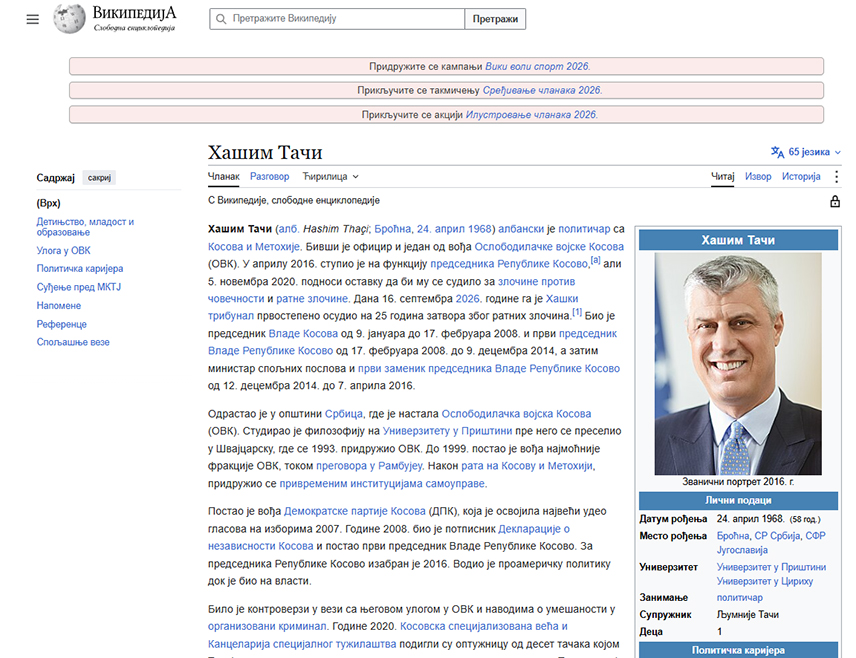Focus the Претражите Википедију search field
The image size is (856, 658).
point(337,19)
